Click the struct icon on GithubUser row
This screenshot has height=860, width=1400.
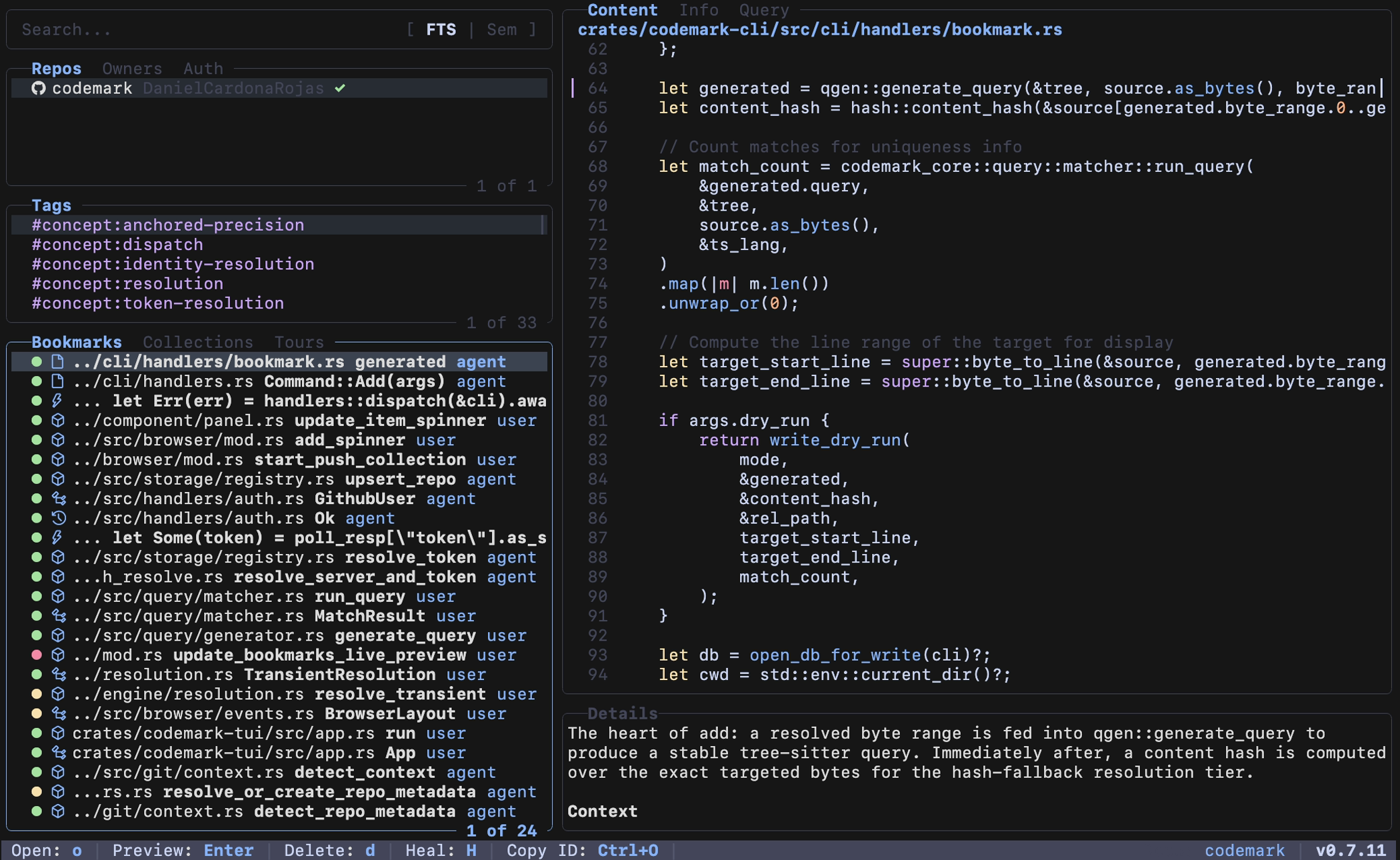[x=58, y=499]
